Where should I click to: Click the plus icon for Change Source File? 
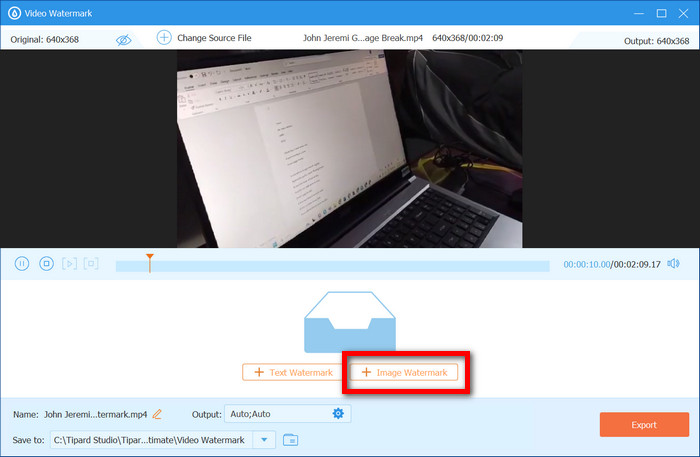(x=164, y=37)
